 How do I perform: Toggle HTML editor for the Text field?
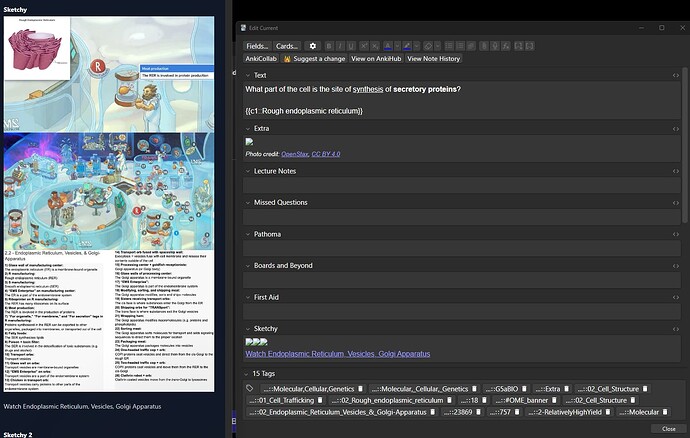(x=675, y=76)
